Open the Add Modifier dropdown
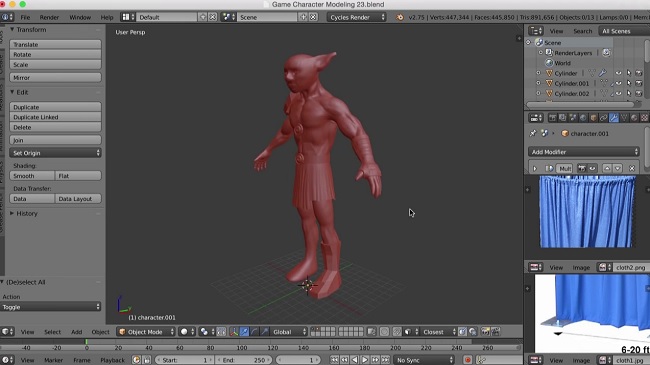This screenshot has width=650, height=365. click(584, 152)
